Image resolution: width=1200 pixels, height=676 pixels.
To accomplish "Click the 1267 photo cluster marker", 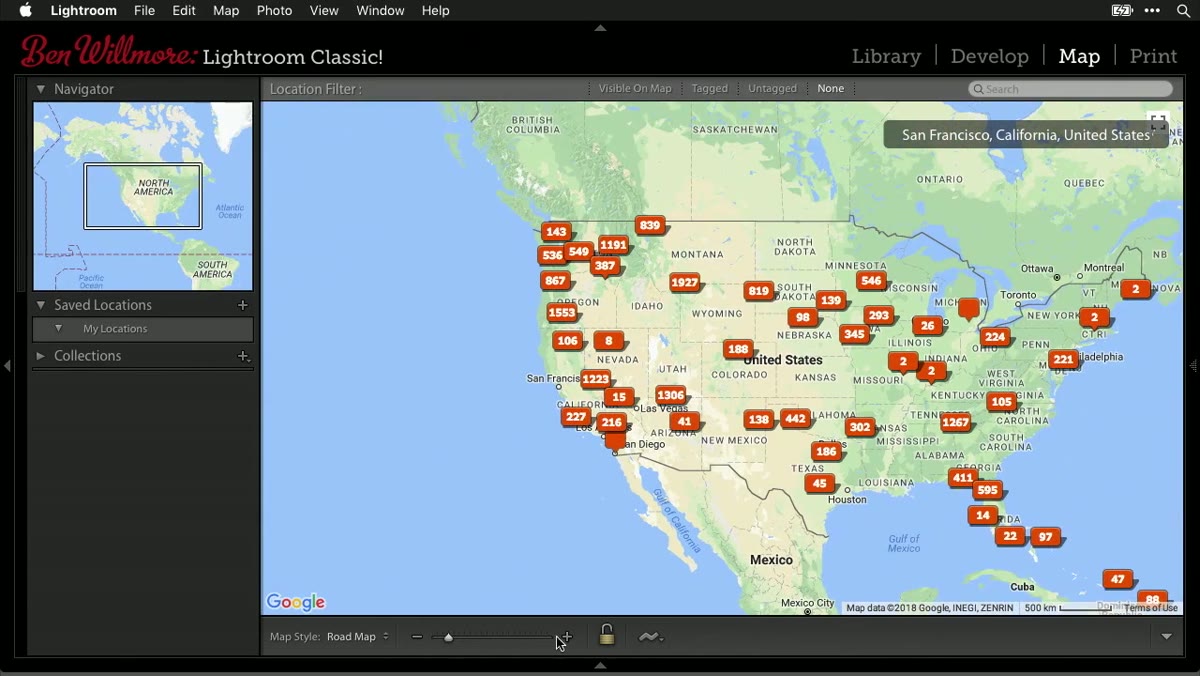I will coord(956,423).
